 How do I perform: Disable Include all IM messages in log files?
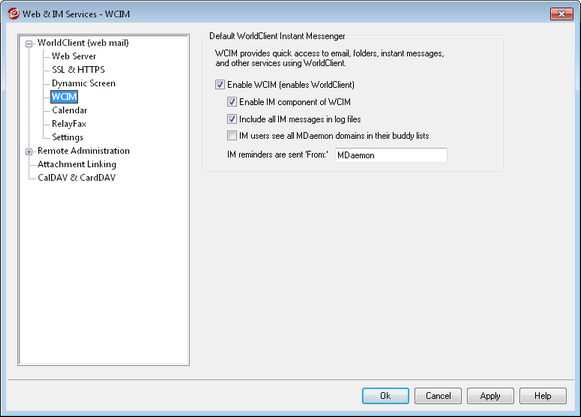click(x=232, y=119)
